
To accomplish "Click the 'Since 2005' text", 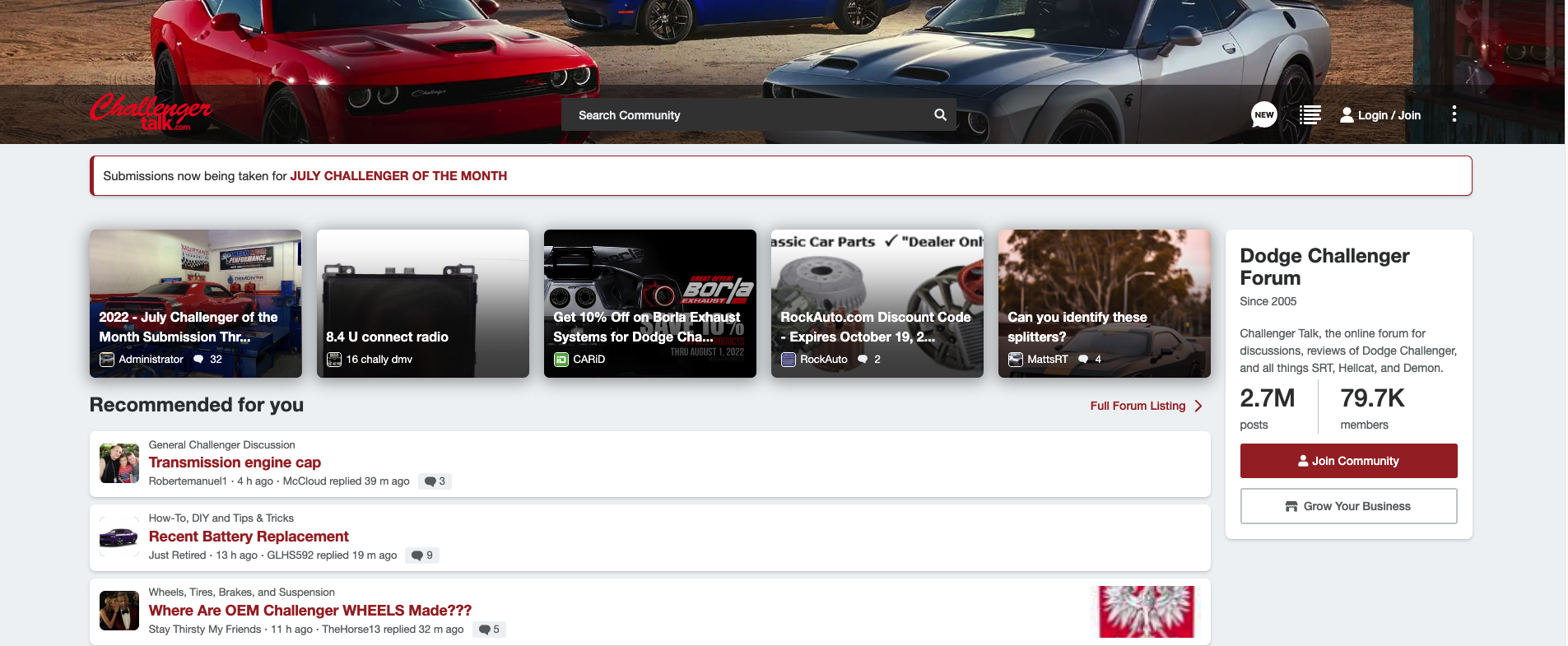I will pyautogui.click(x=1268, y=301).
